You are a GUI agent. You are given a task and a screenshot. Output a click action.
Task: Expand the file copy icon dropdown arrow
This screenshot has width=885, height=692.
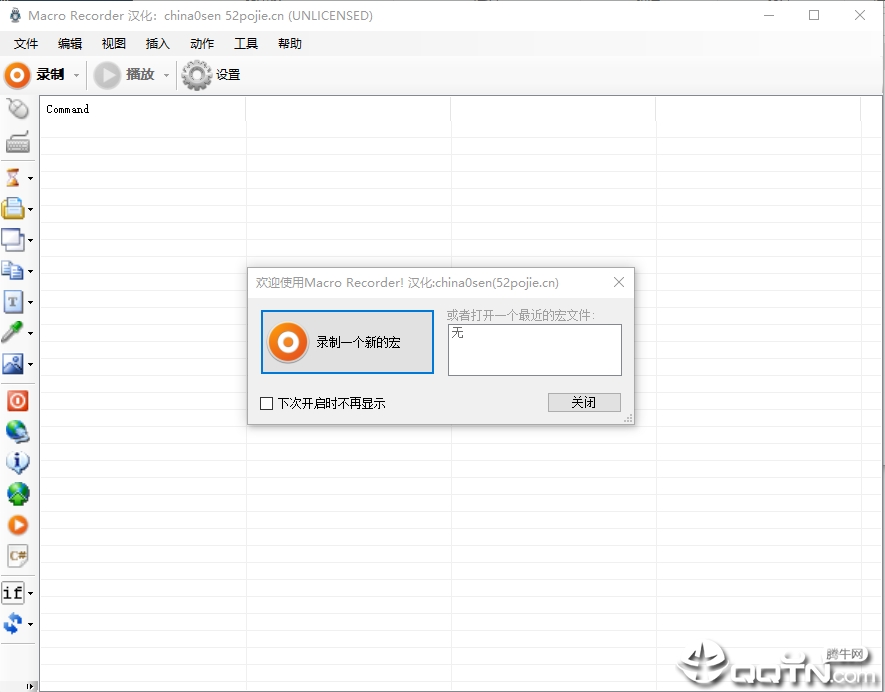[x=30, y=271]
